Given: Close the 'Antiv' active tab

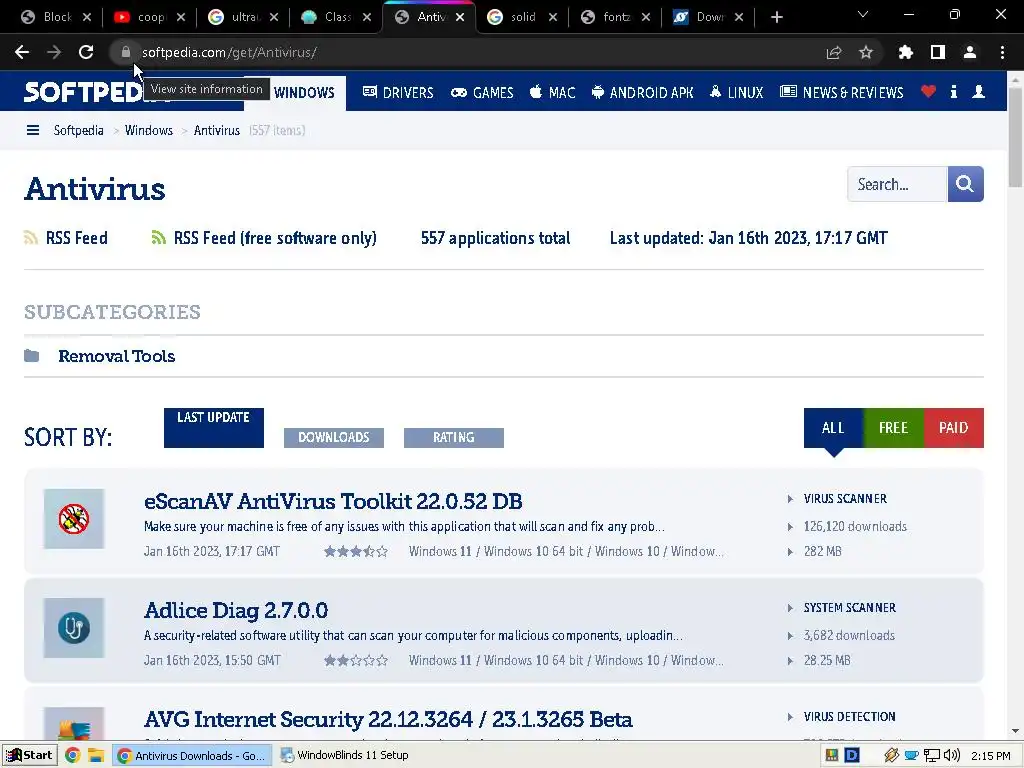Looking at the screenshot, I should [460, 17].
